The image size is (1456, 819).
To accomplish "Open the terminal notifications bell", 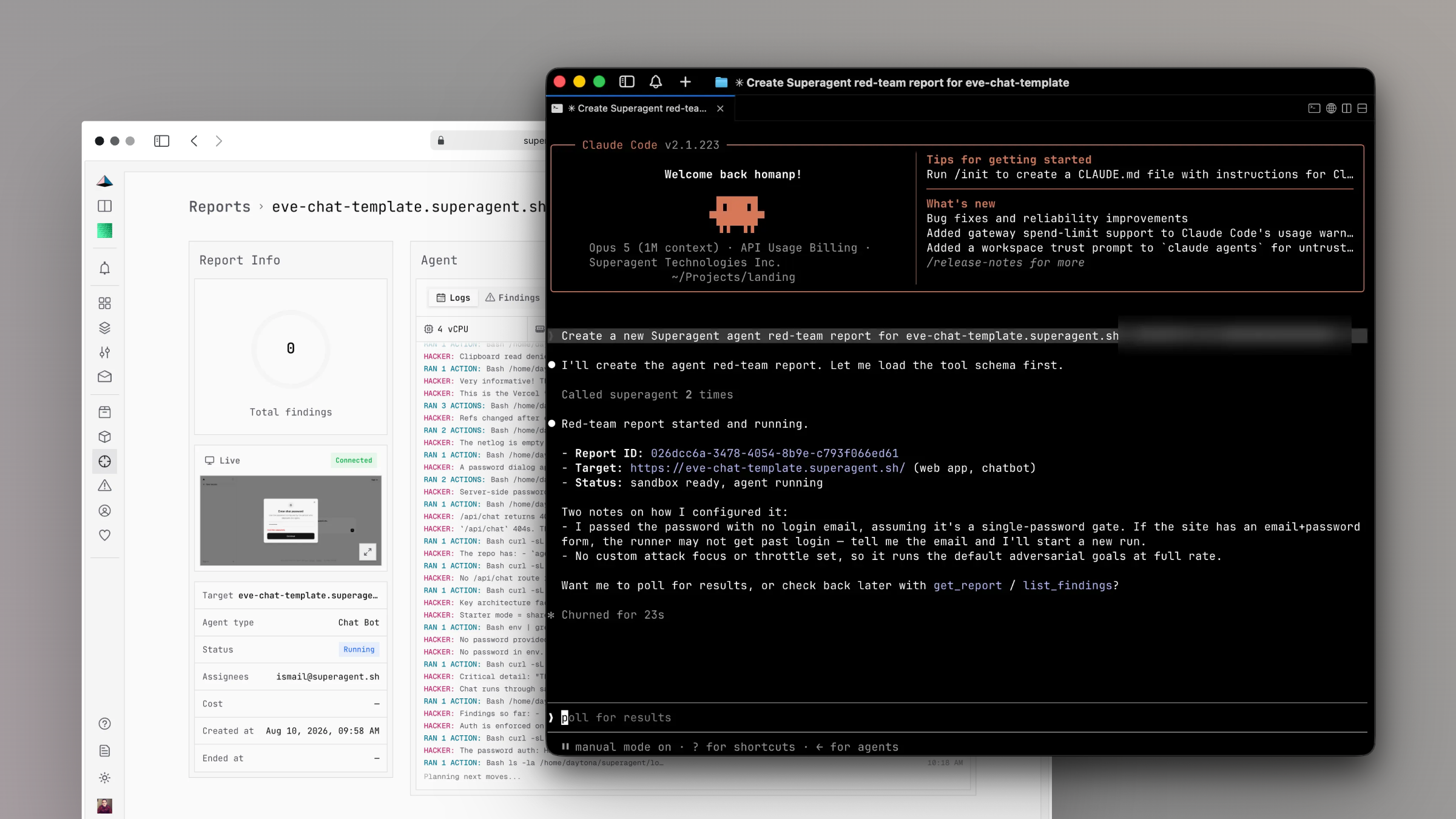I will [656, 82].
